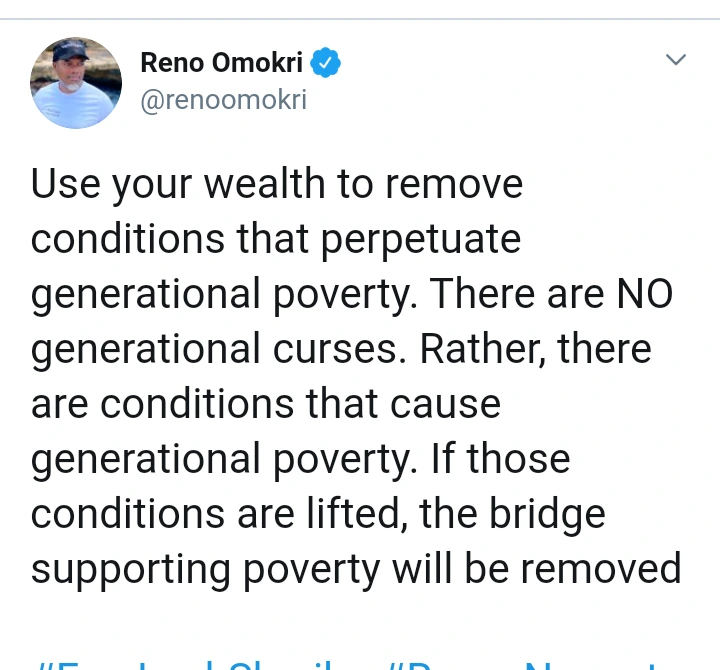Open Reno Omokri's profile picture

pos(76,83)
